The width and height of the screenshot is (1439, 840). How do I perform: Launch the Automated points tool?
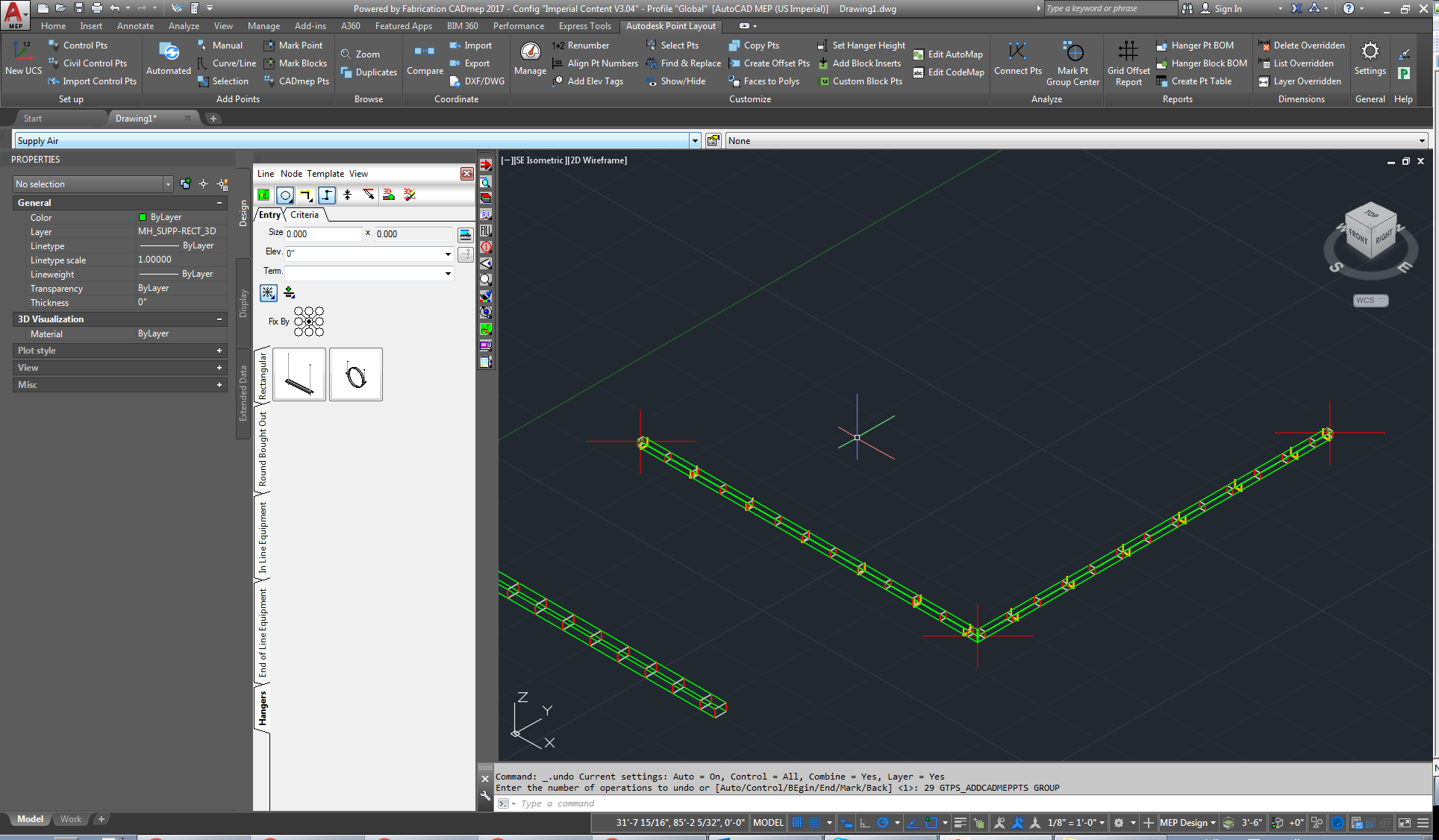(168, 60)
